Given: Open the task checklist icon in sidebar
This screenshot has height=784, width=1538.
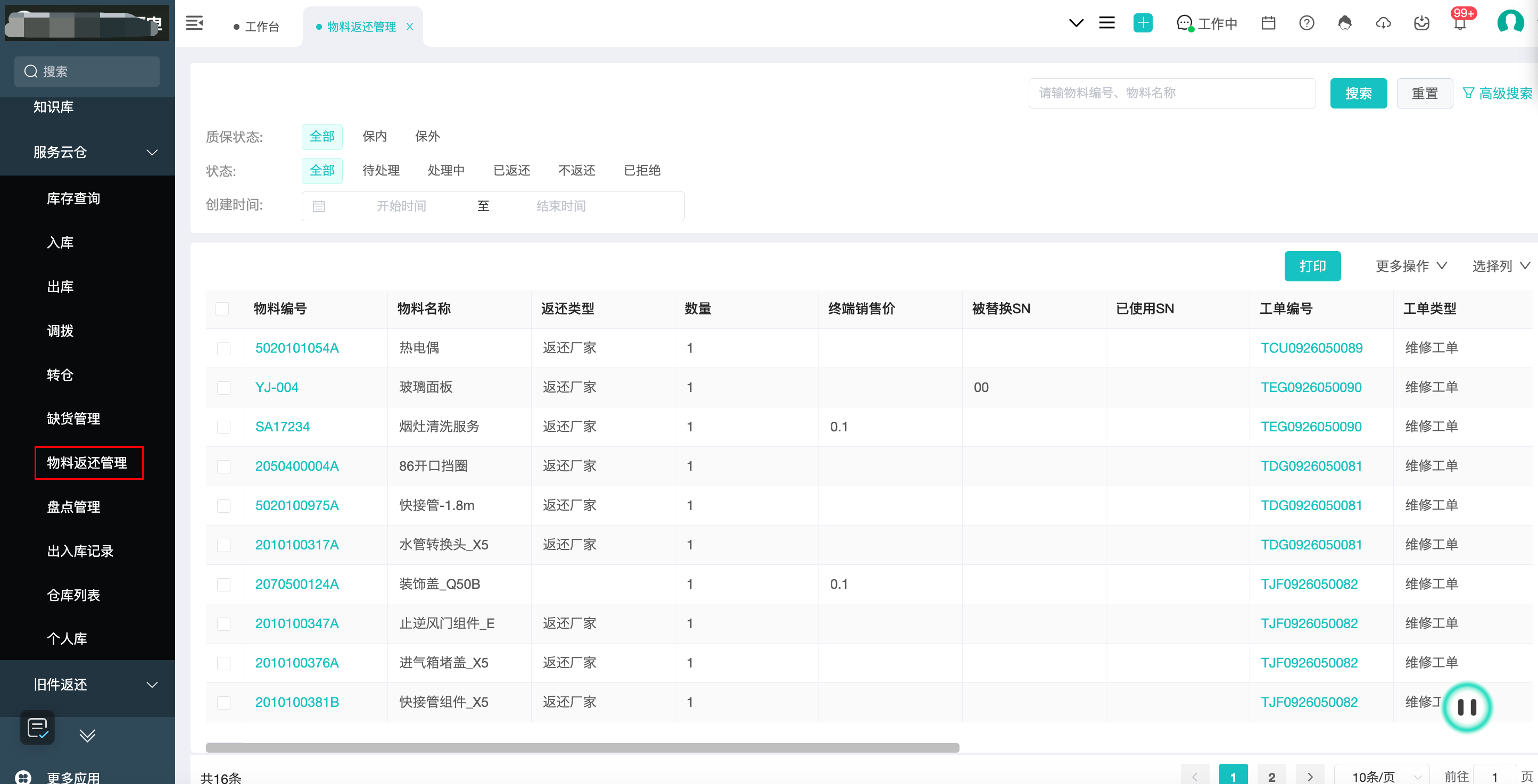Looking at the screenshot, I should tap(37, 728).
